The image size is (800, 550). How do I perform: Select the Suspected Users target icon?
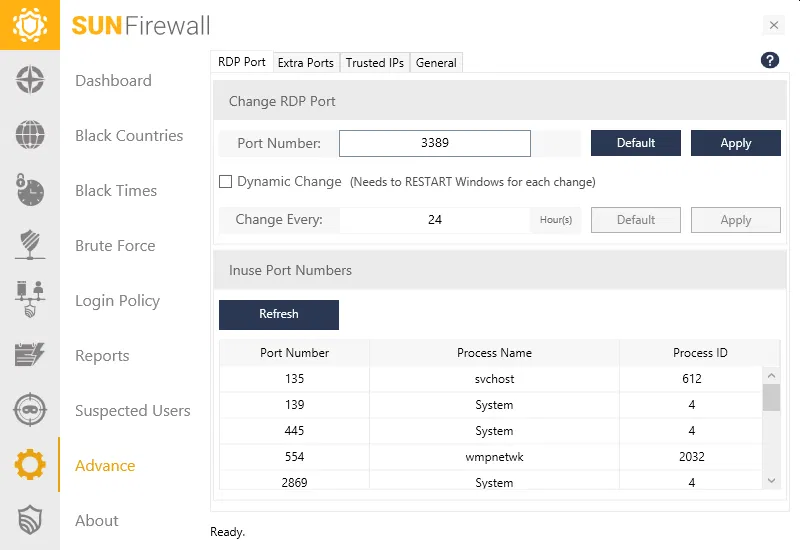coord(30,410)
